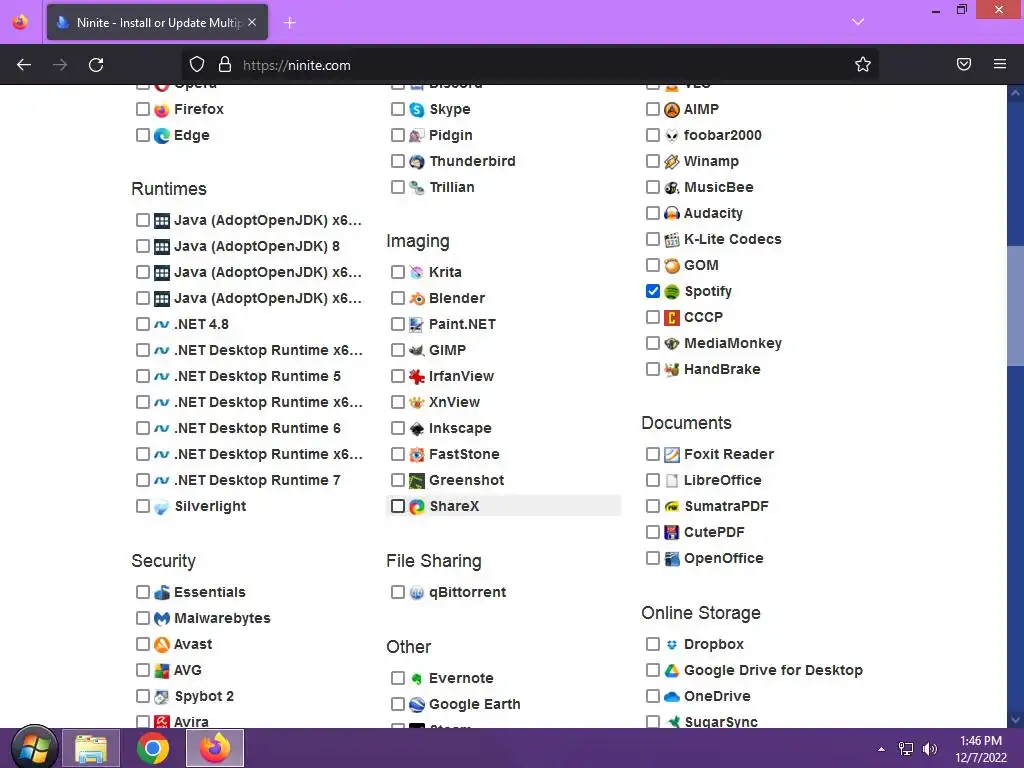Open a new tab

click(x=289, y=23)
